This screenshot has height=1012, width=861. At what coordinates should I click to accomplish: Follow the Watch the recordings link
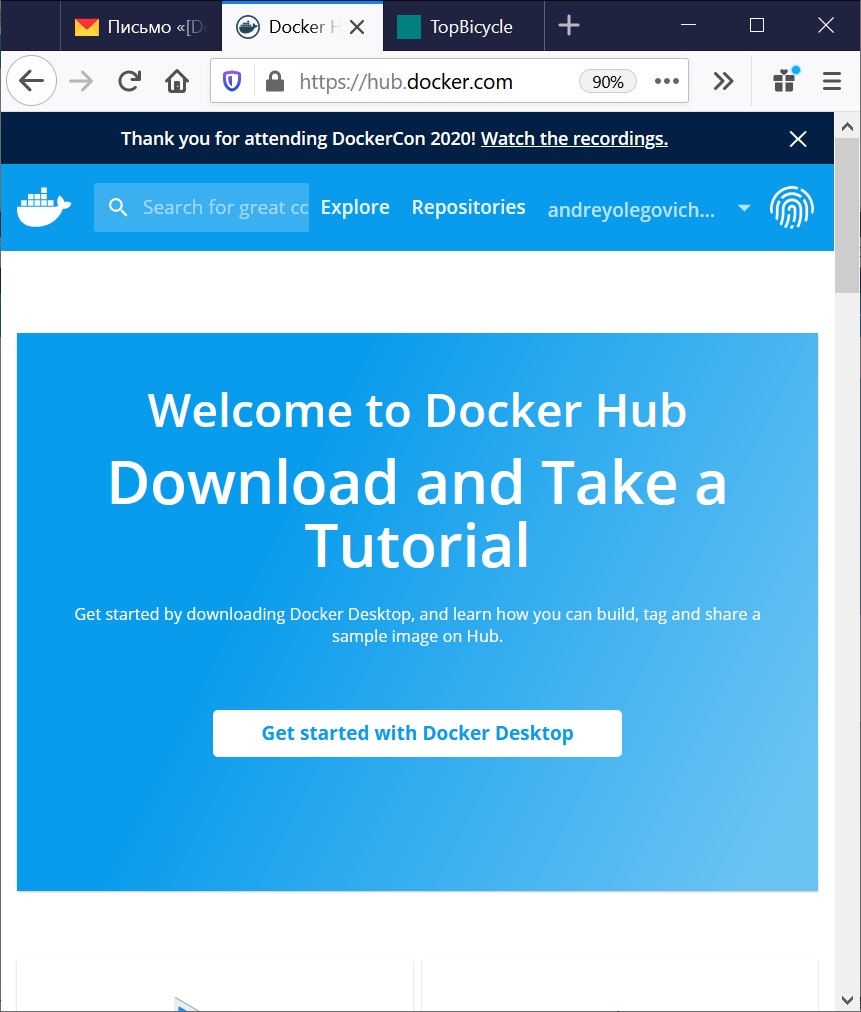(x=574, y=139)
